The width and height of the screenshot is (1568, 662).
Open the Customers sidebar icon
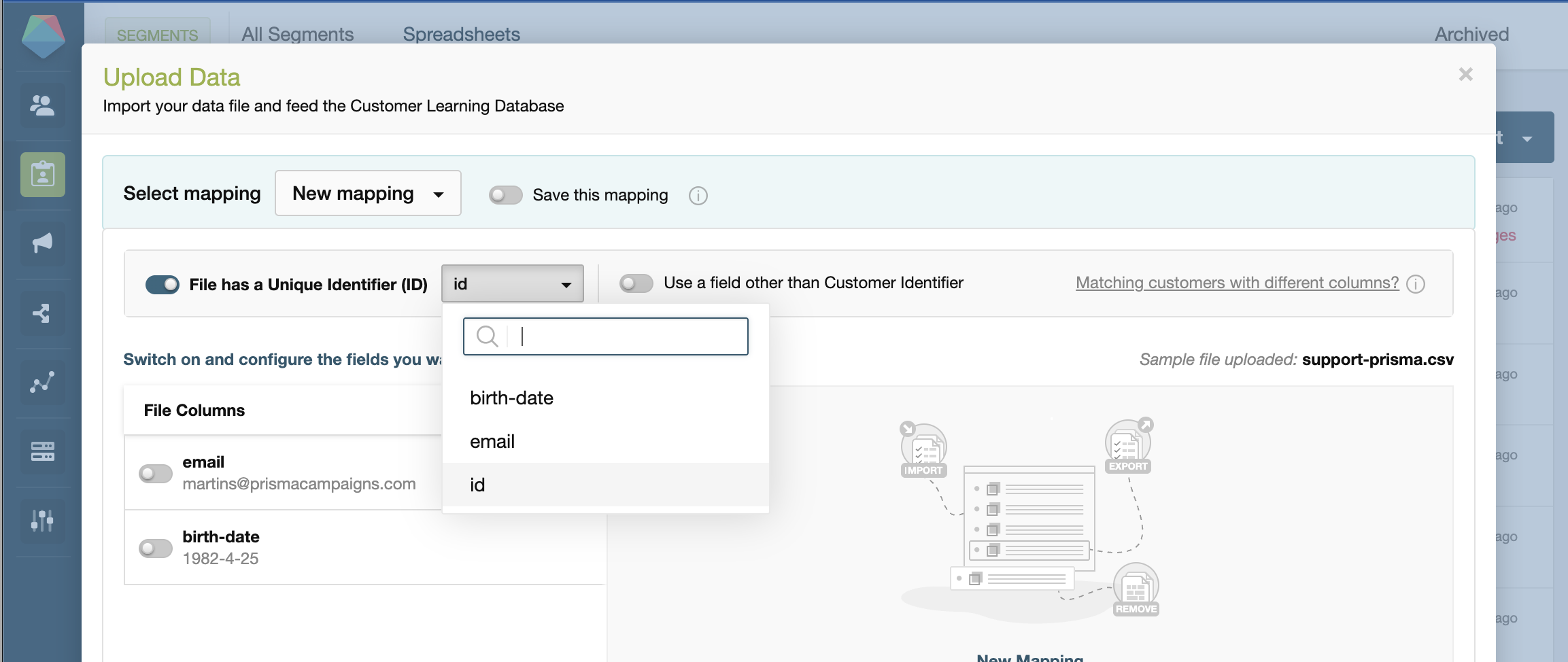[x=43, y=105]
